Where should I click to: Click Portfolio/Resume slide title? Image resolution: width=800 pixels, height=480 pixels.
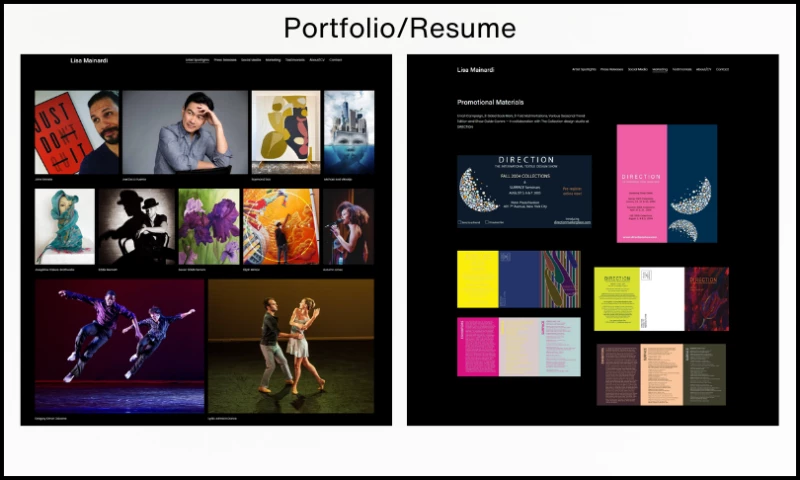coord(400,28)
